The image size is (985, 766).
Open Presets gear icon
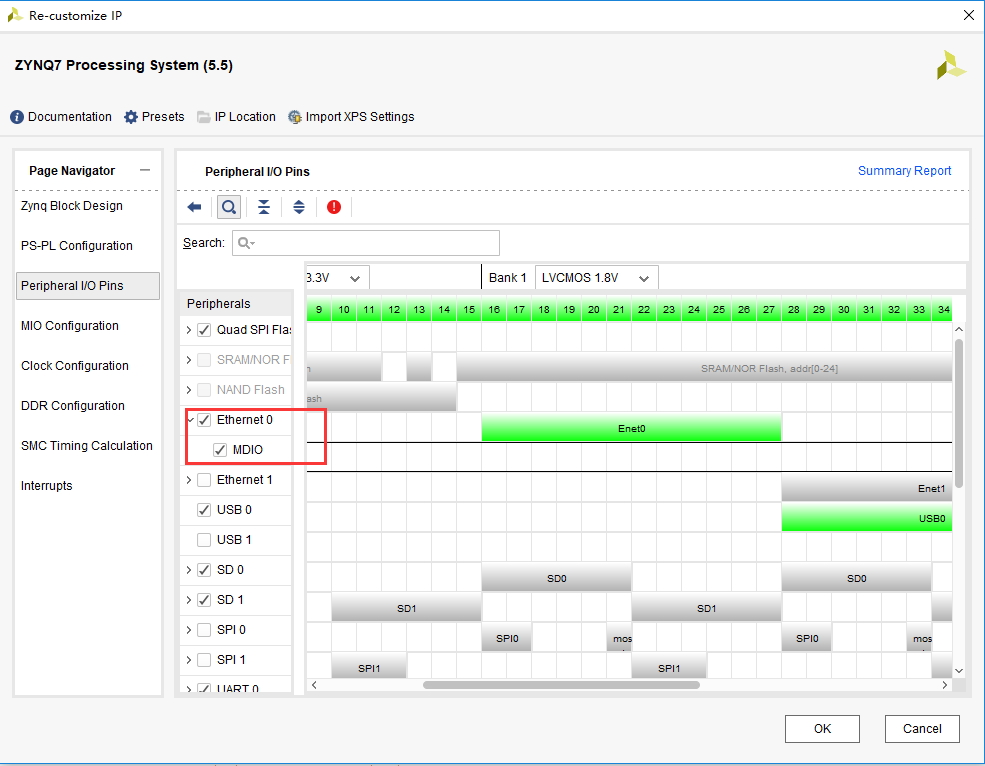pyautogui.click(x=131, y=117)
